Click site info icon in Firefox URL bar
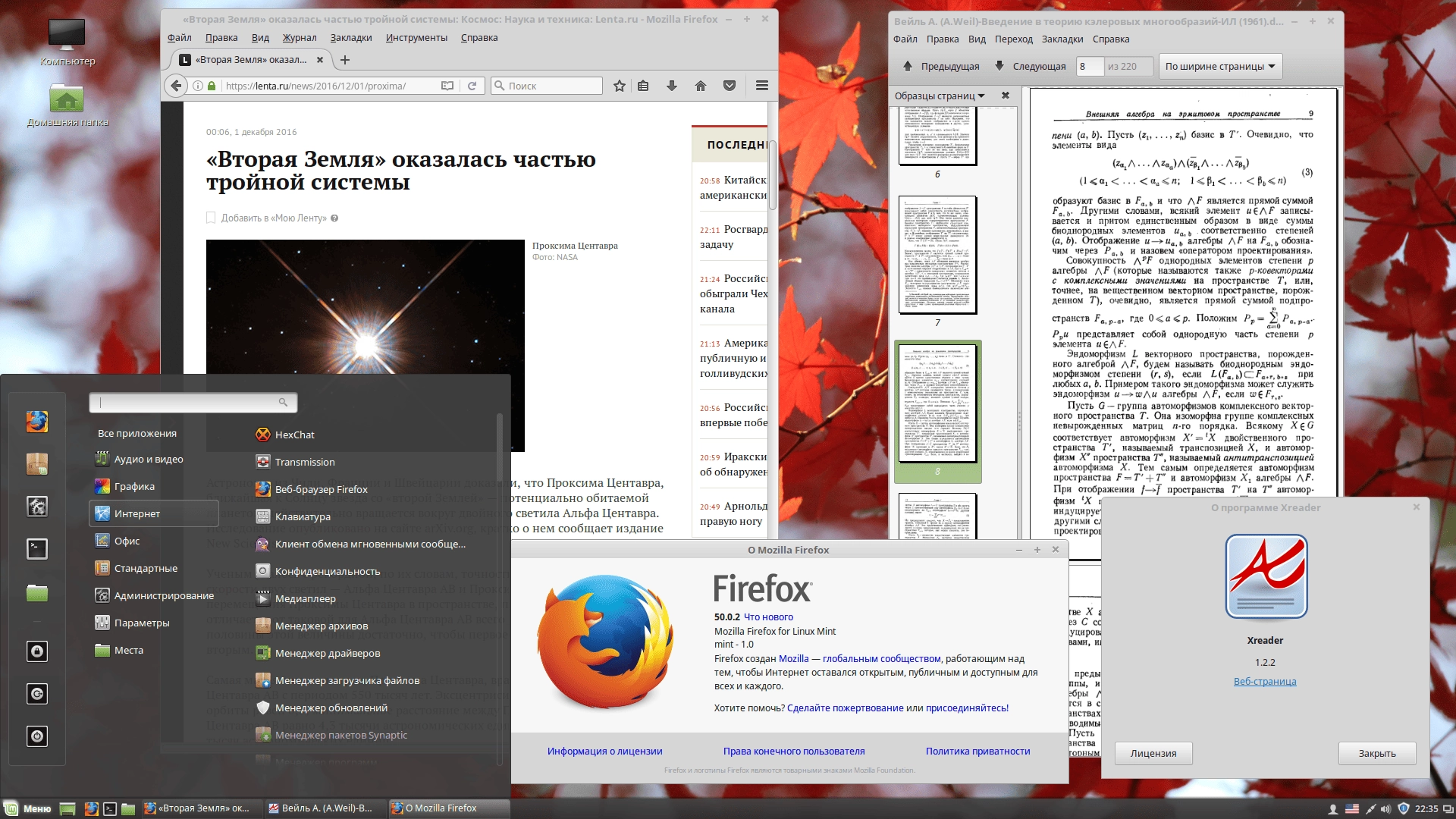This screenshot has width=1456, height=819. tap(198, 86)
